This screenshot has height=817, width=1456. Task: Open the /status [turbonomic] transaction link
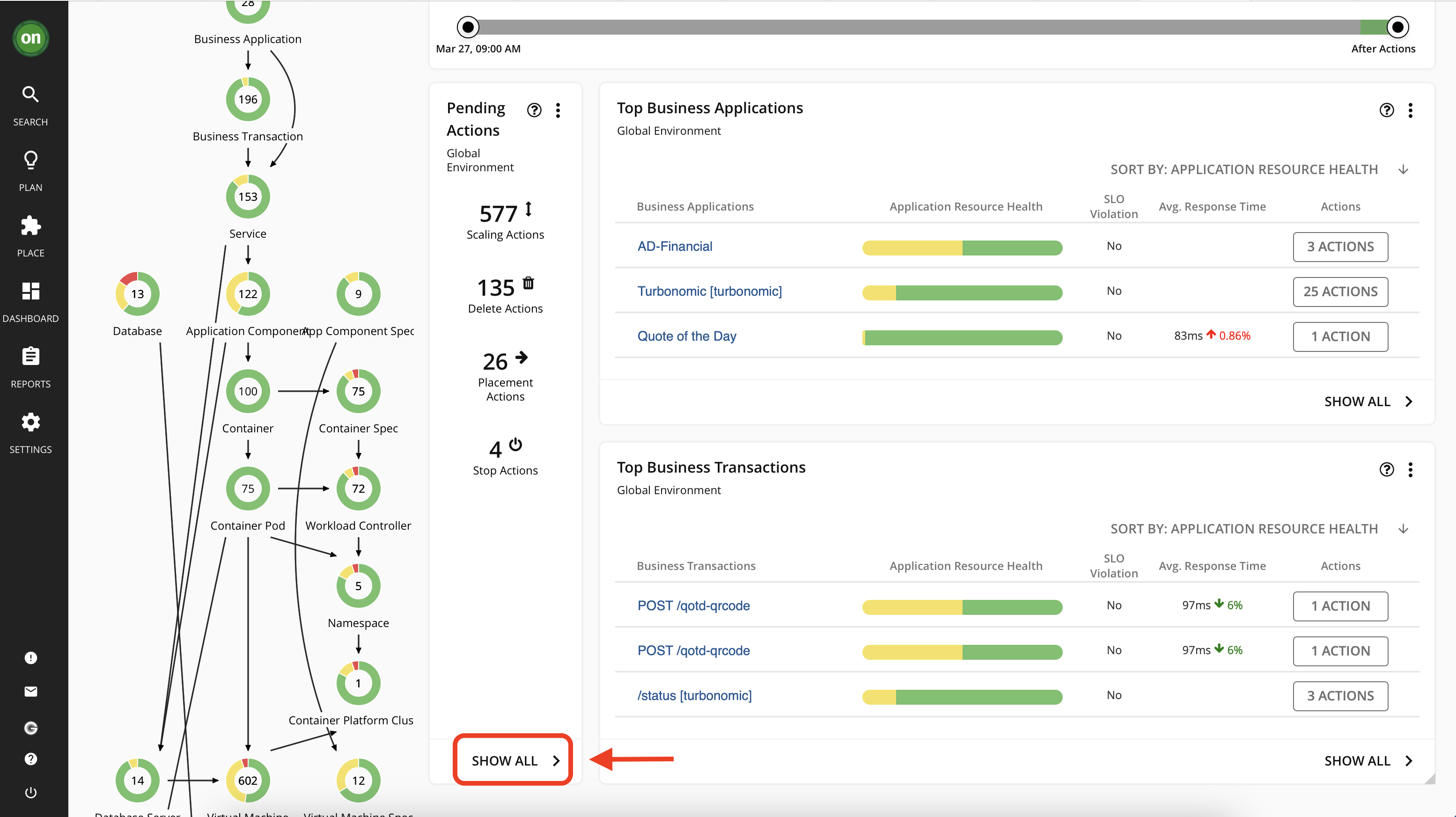pos(695,695)
